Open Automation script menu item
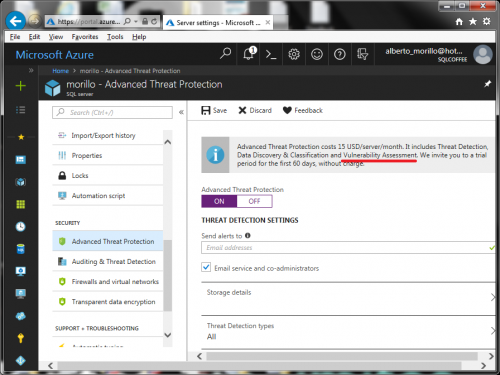The image size is (500, 375). point(108,196)
